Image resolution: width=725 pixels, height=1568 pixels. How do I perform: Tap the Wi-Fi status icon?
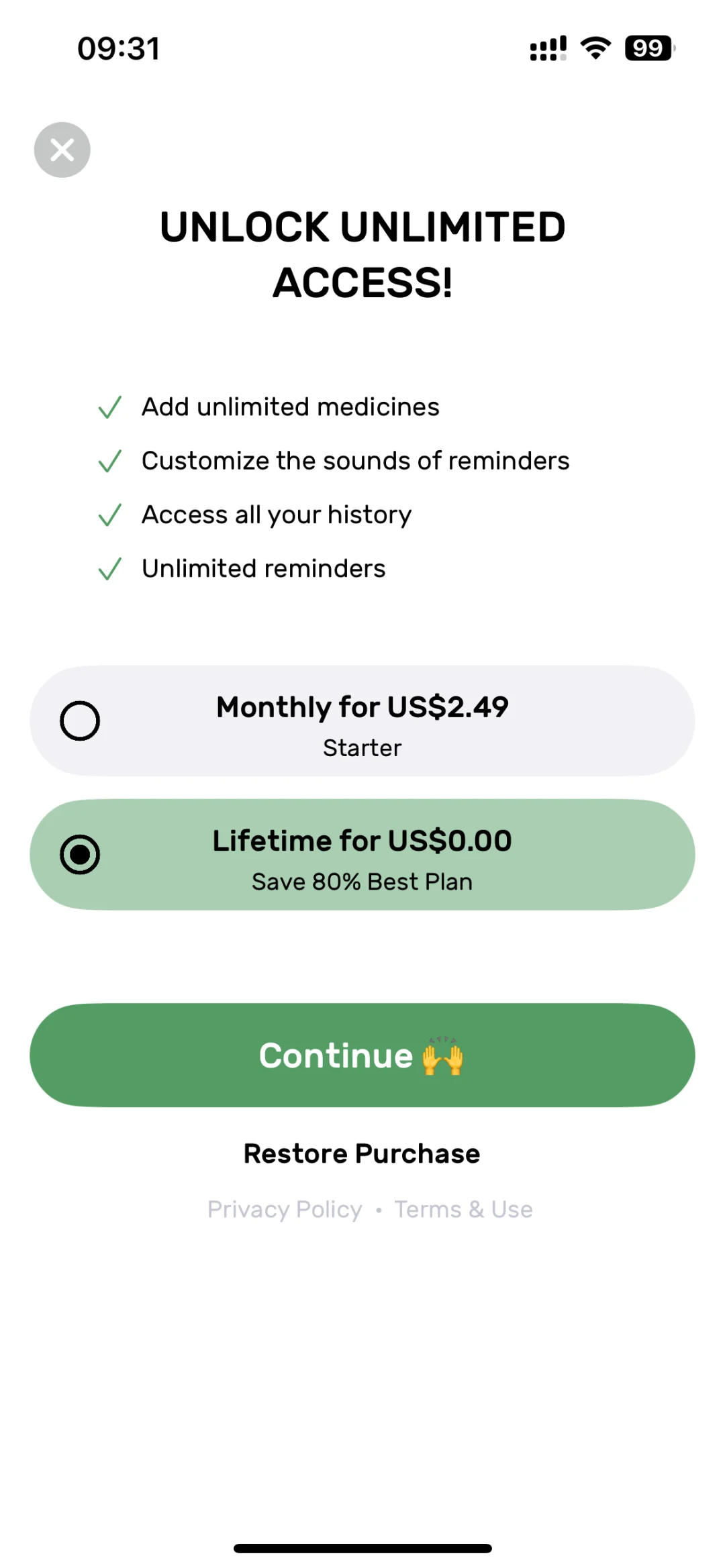coord(595,48)
